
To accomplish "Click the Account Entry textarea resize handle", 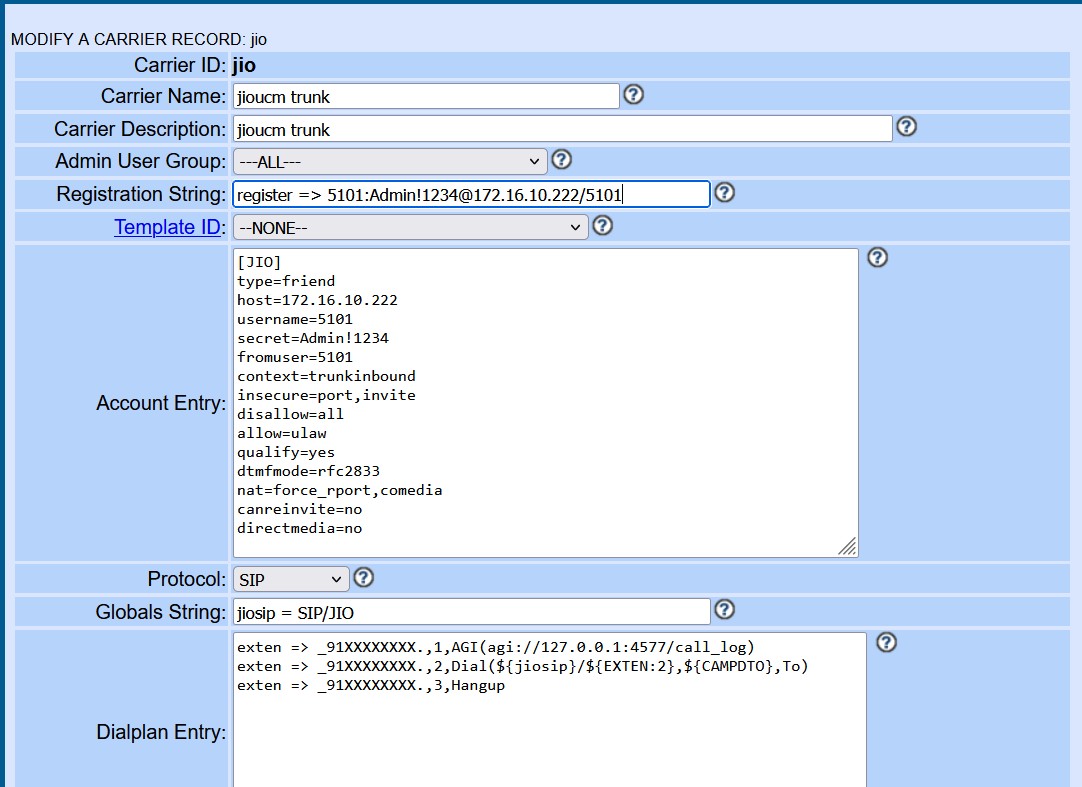I will [847, 546].
